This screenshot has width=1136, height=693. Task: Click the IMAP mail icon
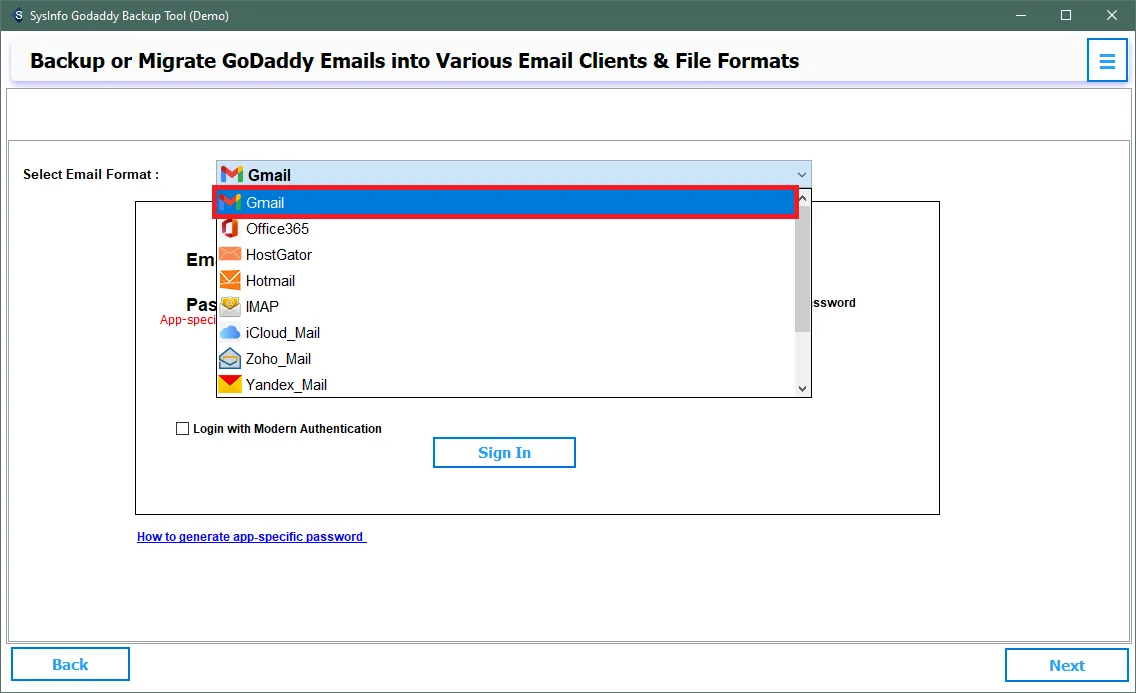(230, 306)
